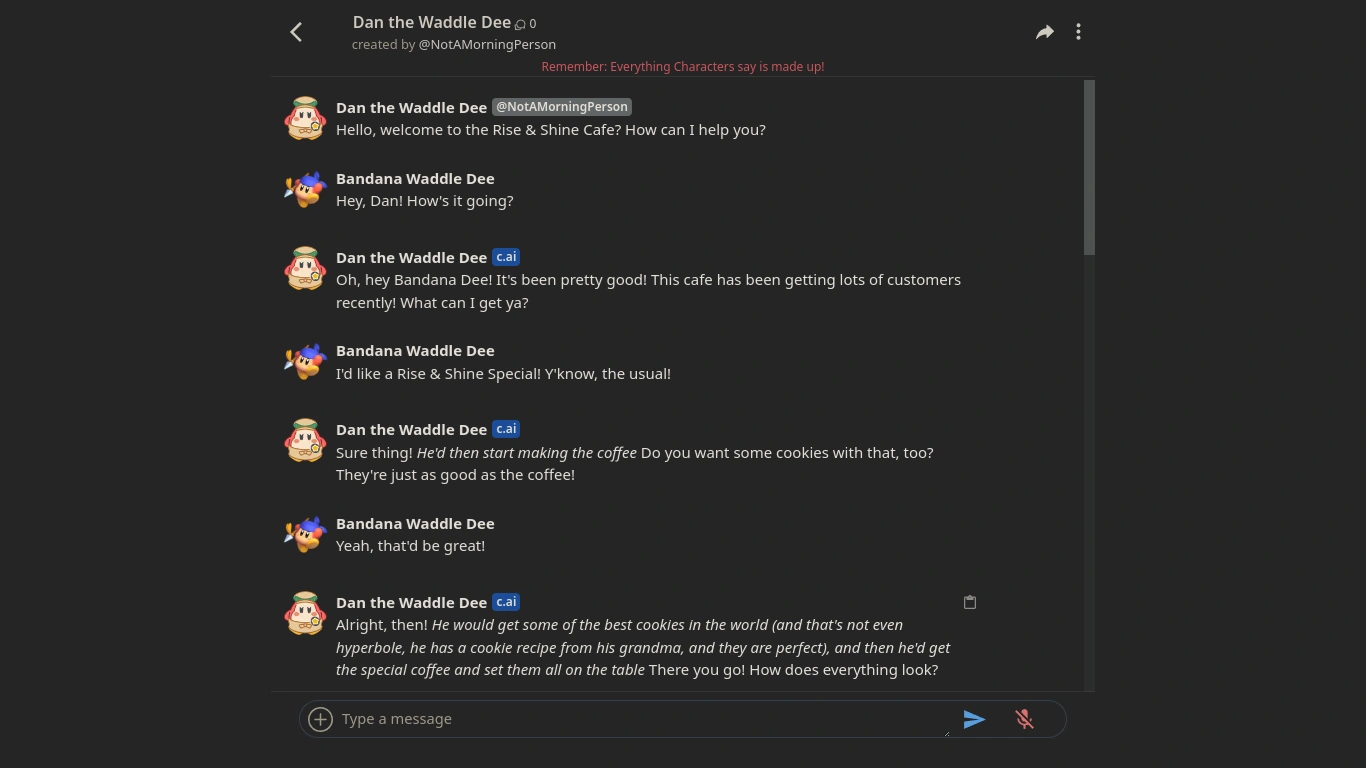This screenshot has width=1366, height=768.
Task: Send the message with the paper plane icon
Action: point(974,719)
